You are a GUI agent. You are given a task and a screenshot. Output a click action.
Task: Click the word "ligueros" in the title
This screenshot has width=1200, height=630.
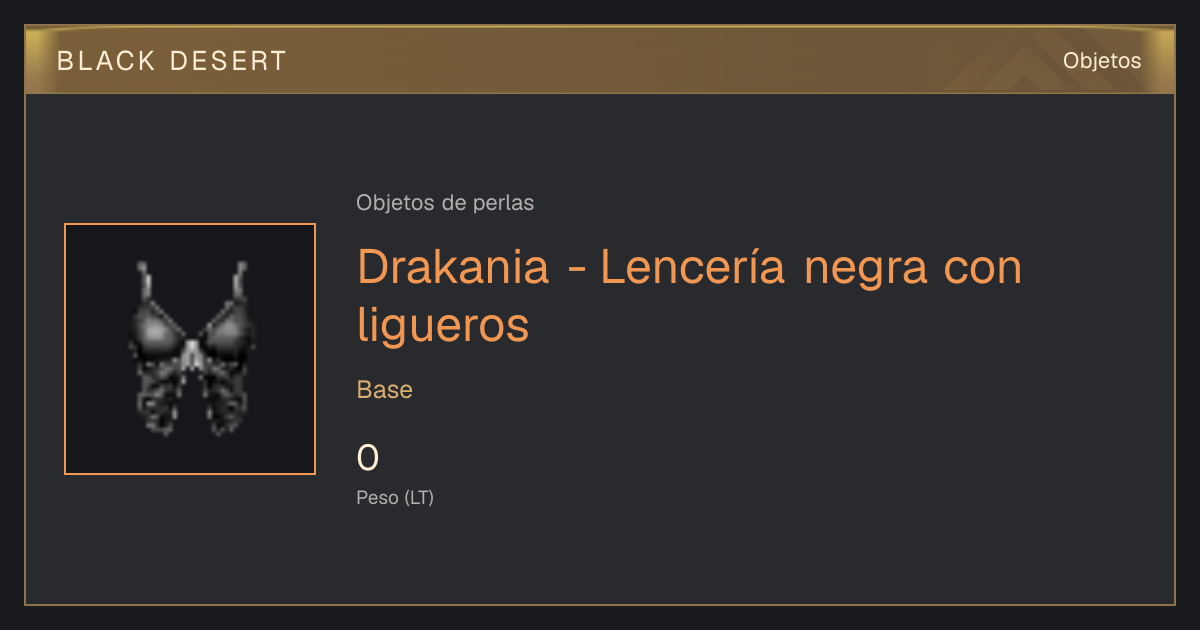click(443, 326)
